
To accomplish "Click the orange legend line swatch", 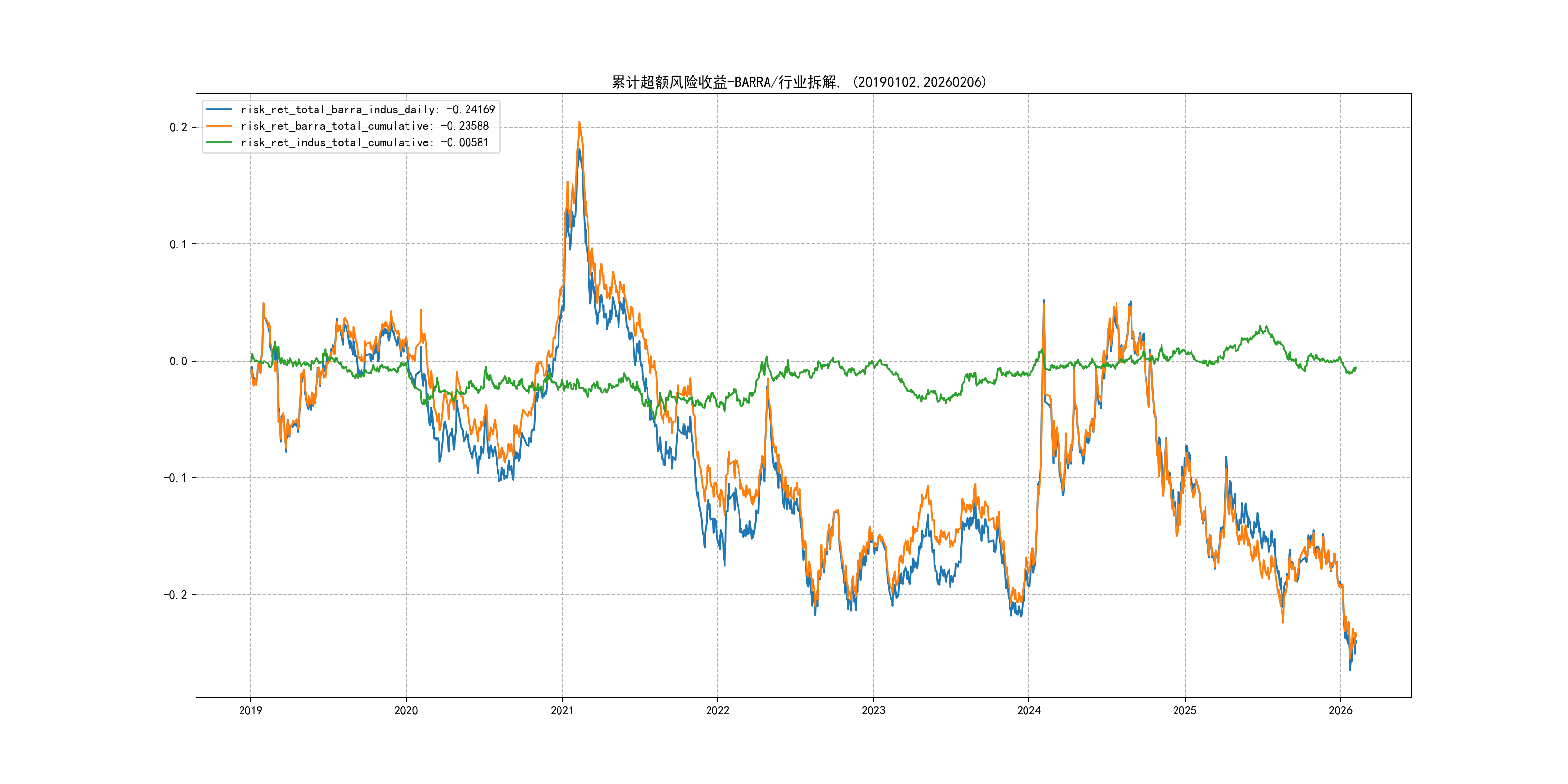I will (x=219, y=126).
